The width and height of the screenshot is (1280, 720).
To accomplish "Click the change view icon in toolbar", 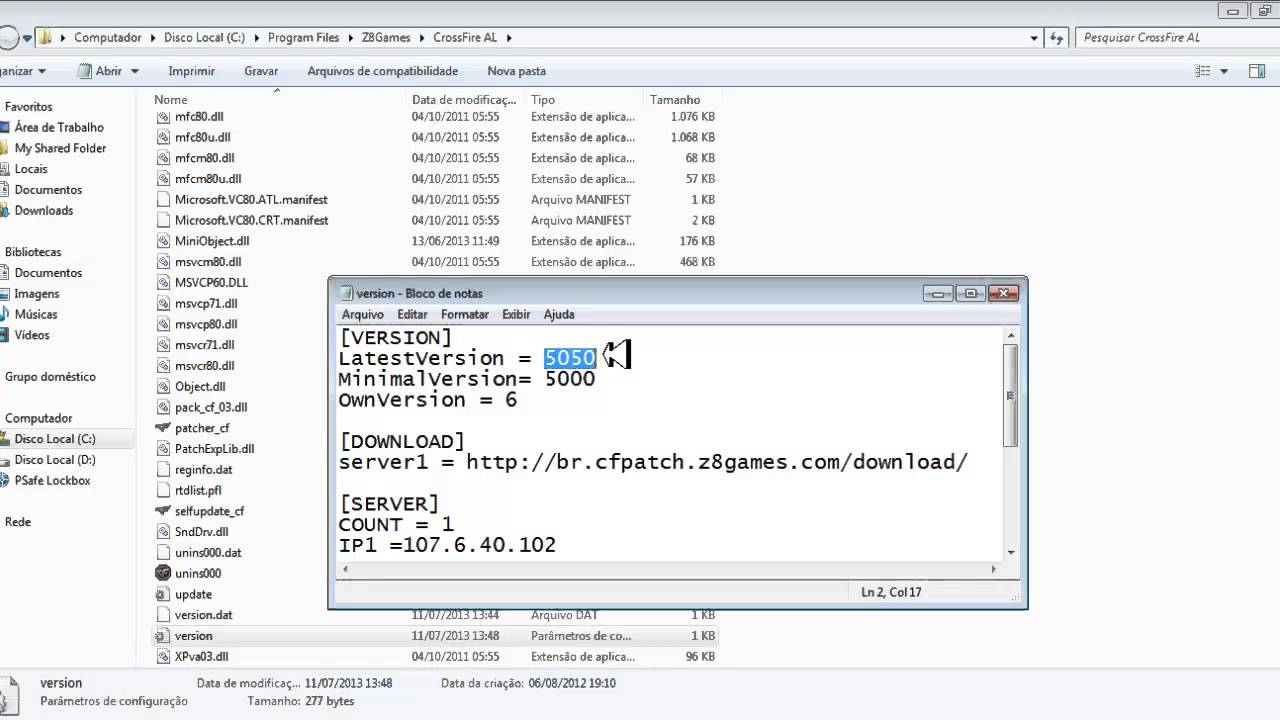I will tap(1203, 71).
